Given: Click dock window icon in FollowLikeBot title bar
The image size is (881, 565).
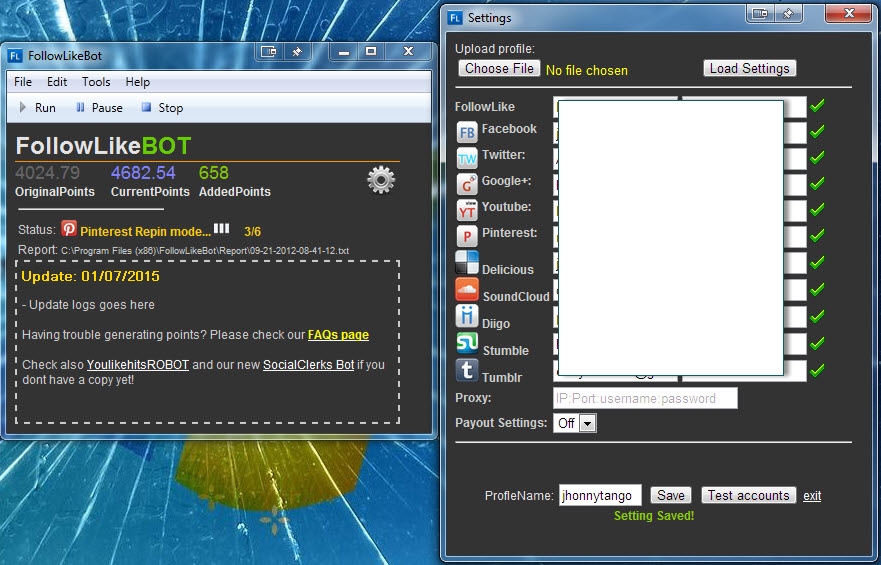Looking at the screenshot, I should click(269, 52).
